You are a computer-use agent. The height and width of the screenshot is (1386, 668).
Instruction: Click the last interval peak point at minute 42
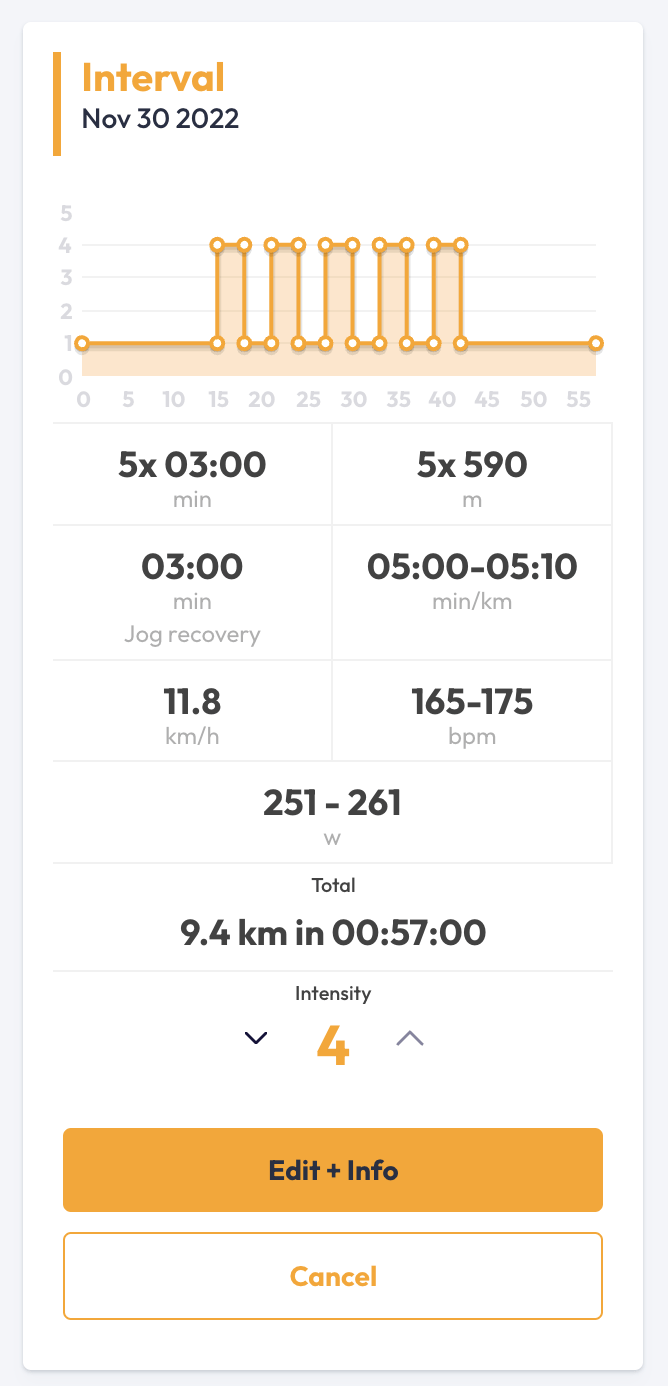click(461, 244)
